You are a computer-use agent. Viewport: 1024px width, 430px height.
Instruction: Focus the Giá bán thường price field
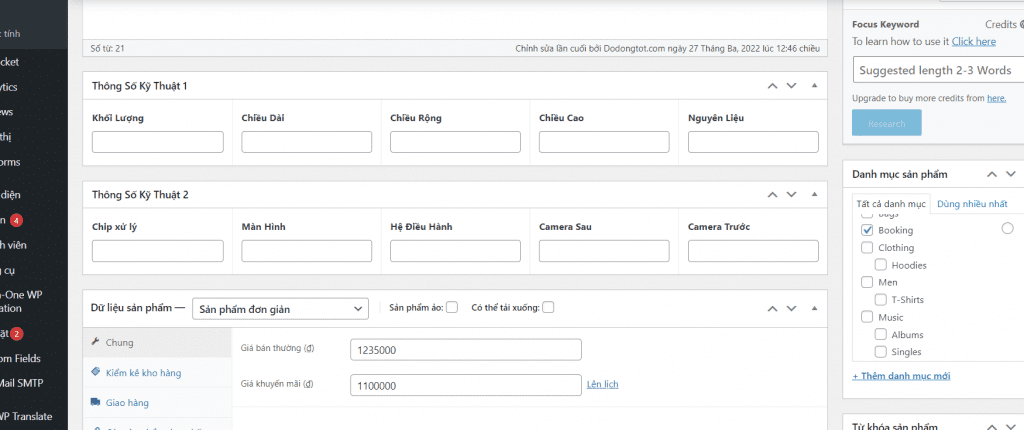click(466, 350)
